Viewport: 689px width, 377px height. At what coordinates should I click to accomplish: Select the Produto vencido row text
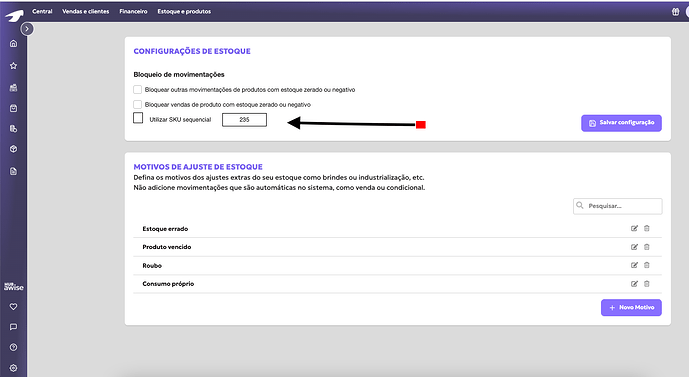coord(167,247)
